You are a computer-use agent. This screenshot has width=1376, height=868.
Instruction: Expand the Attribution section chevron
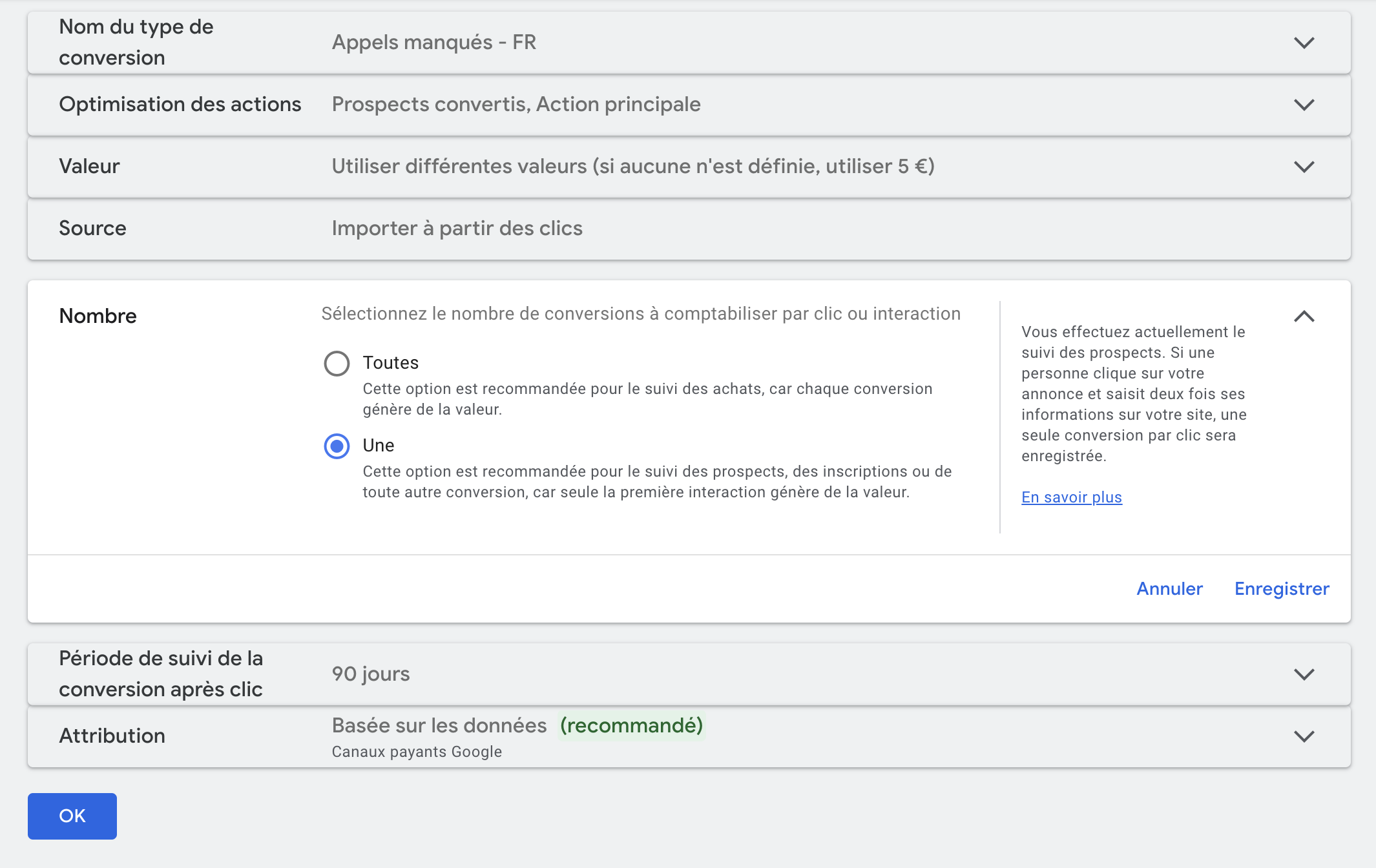[x=1304, y=736]
